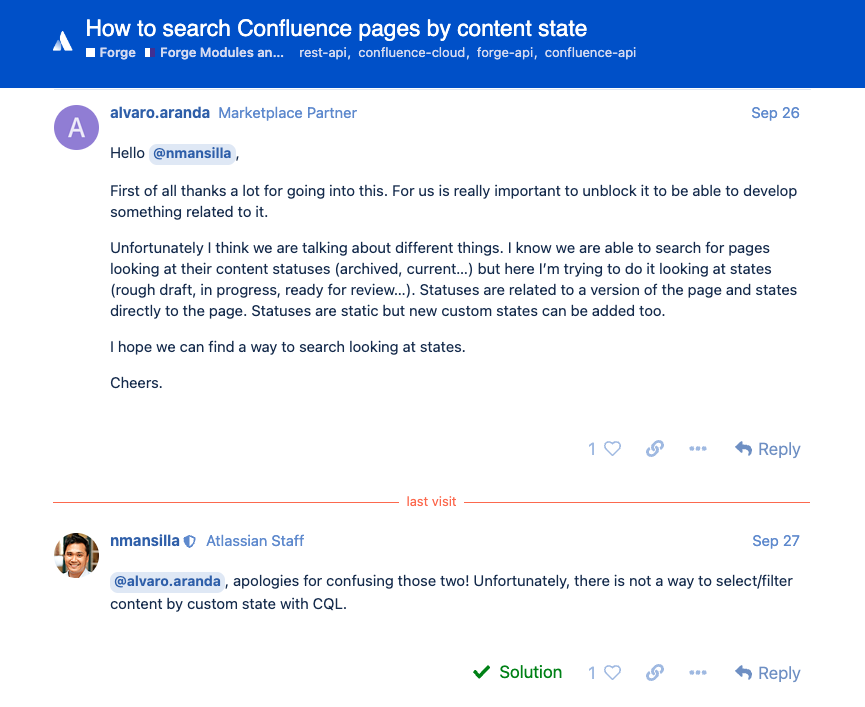Copy link to alvaro.aranda's post
This screenshot has height=707, width=865.
[x=655, y=449]
